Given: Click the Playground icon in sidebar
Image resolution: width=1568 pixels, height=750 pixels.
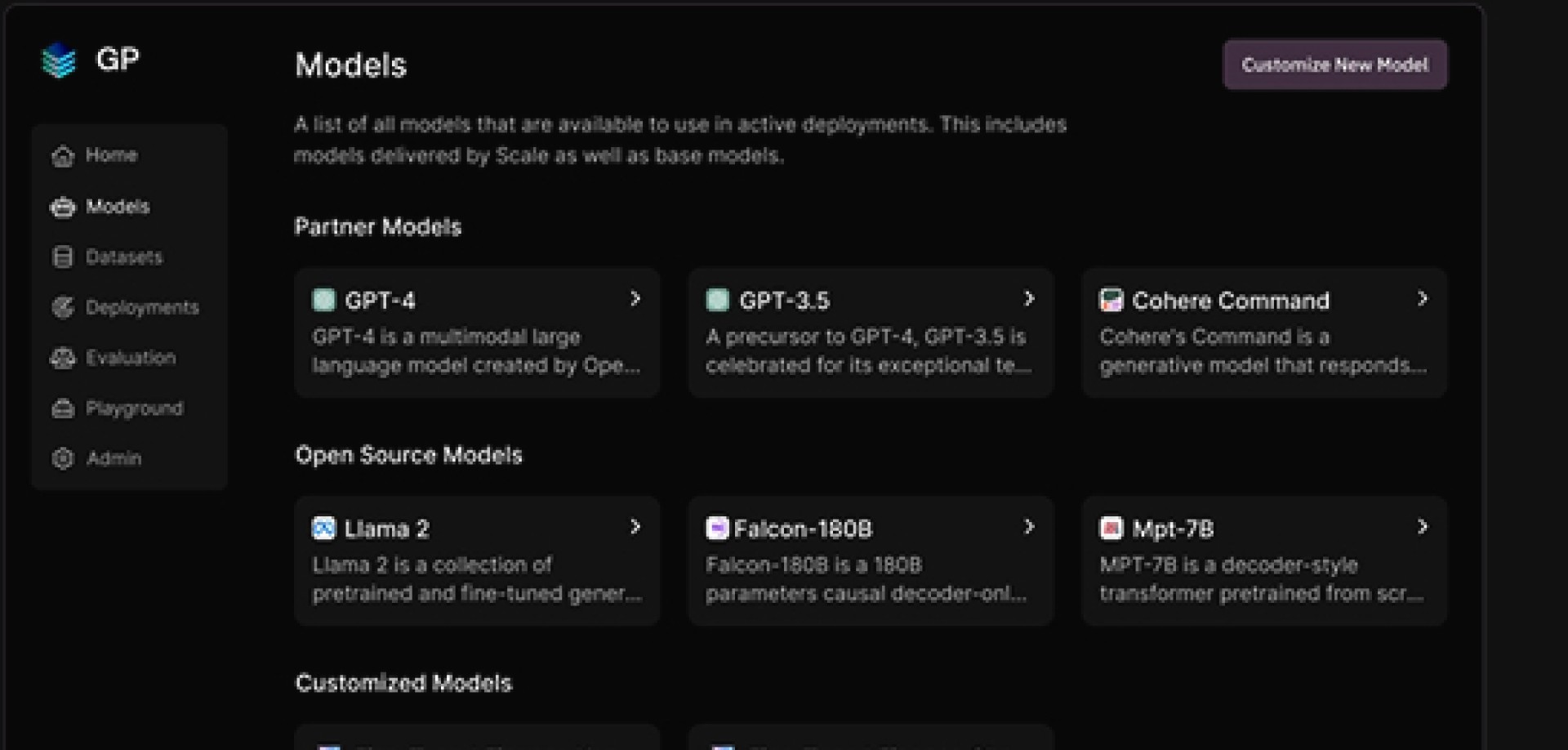Looking at the screenshot, I should [63, 408].
